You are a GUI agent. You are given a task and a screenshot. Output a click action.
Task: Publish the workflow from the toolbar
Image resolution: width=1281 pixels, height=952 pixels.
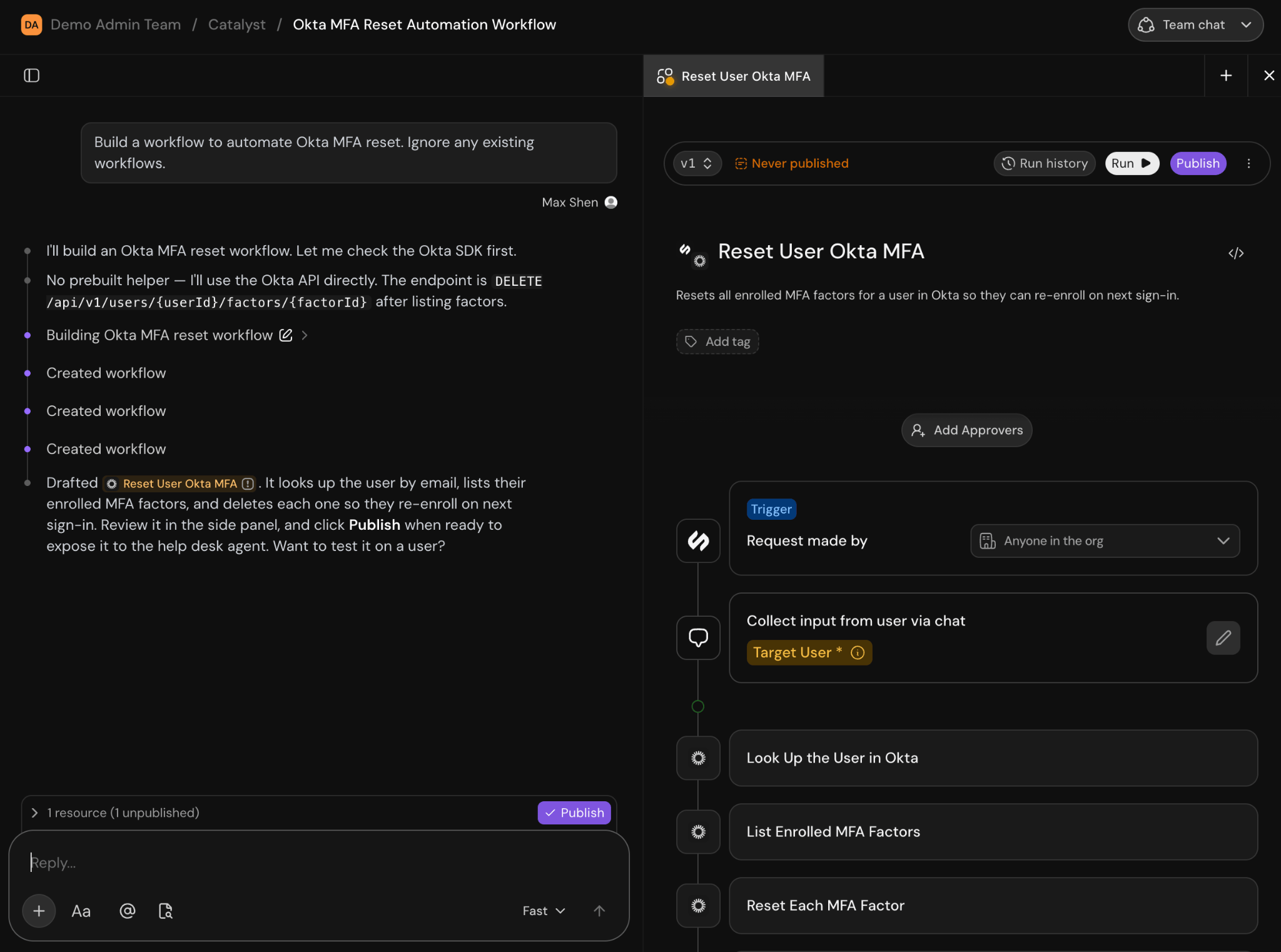[1198, 163]
